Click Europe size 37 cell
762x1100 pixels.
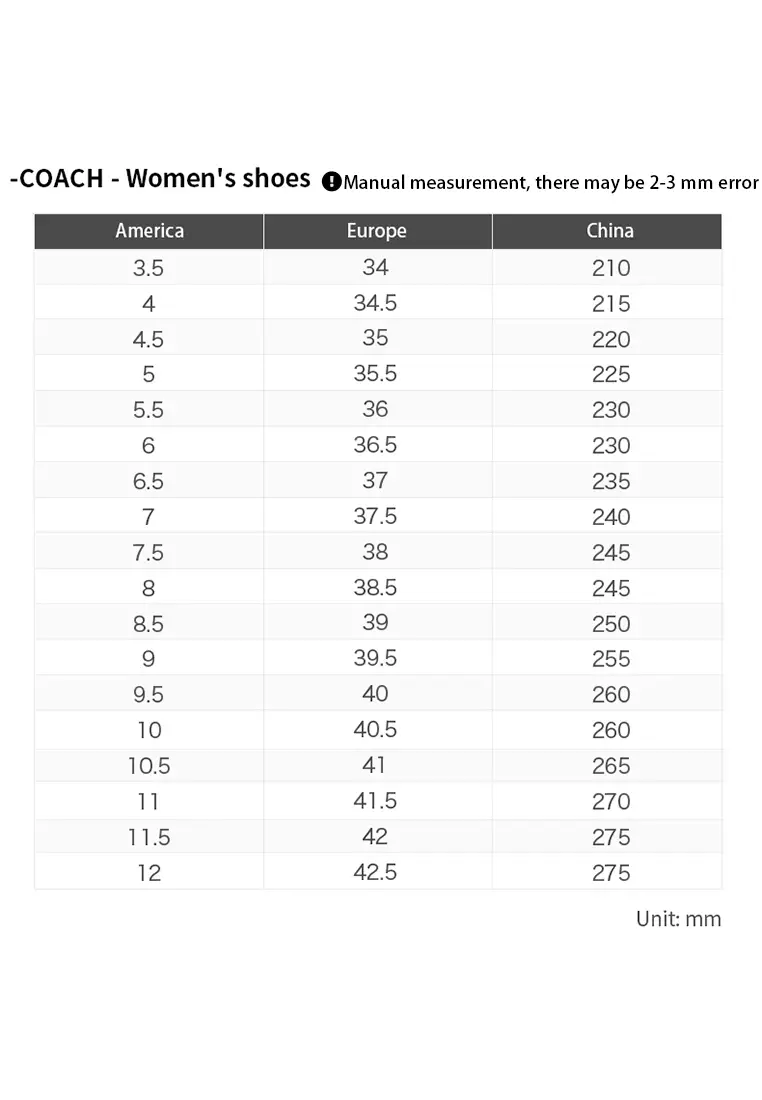(x=375, y=480)
